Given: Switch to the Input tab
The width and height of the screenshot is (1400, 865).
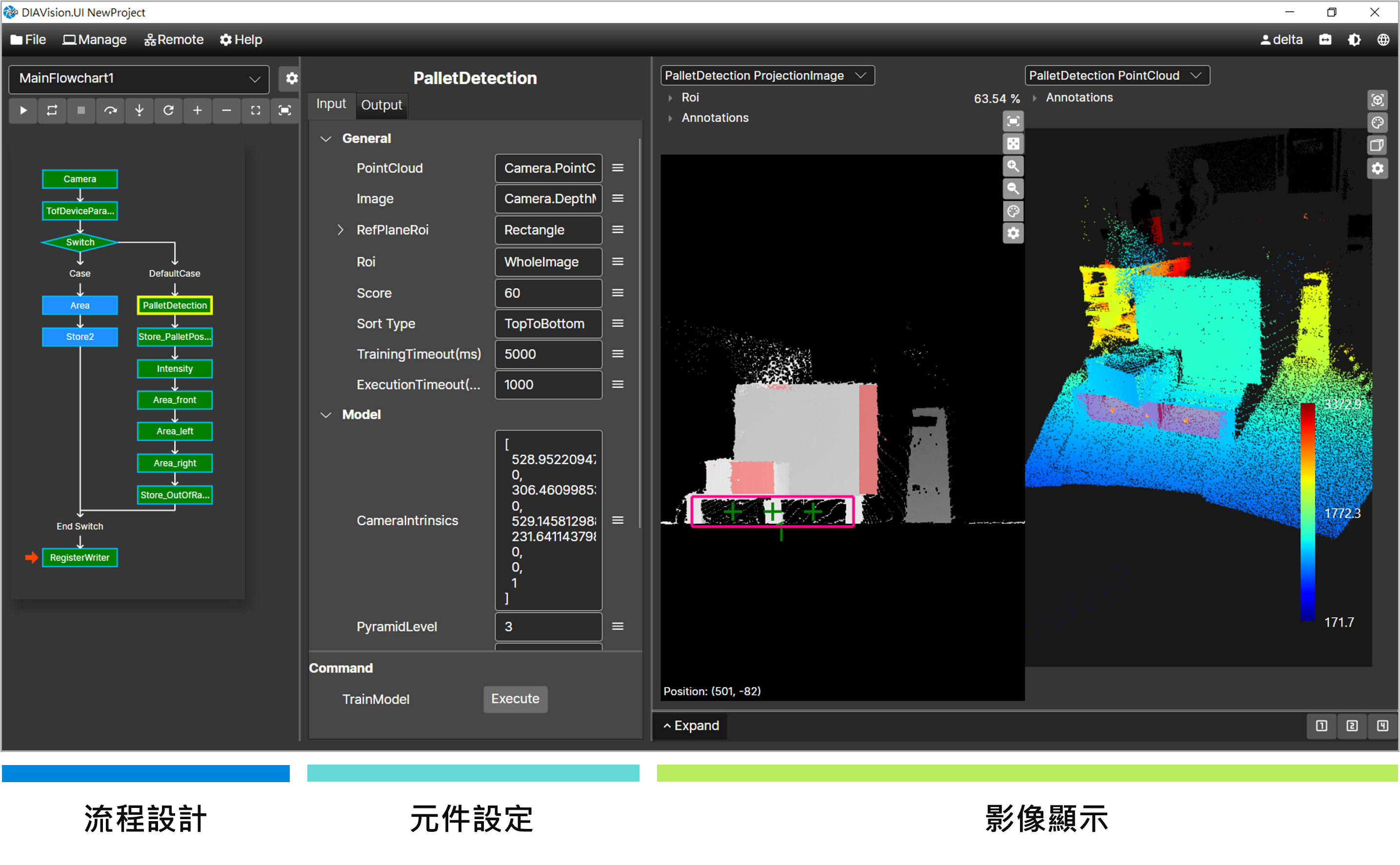Looking at the screenshot, I should pyautogui.click(x=331, y=104).
